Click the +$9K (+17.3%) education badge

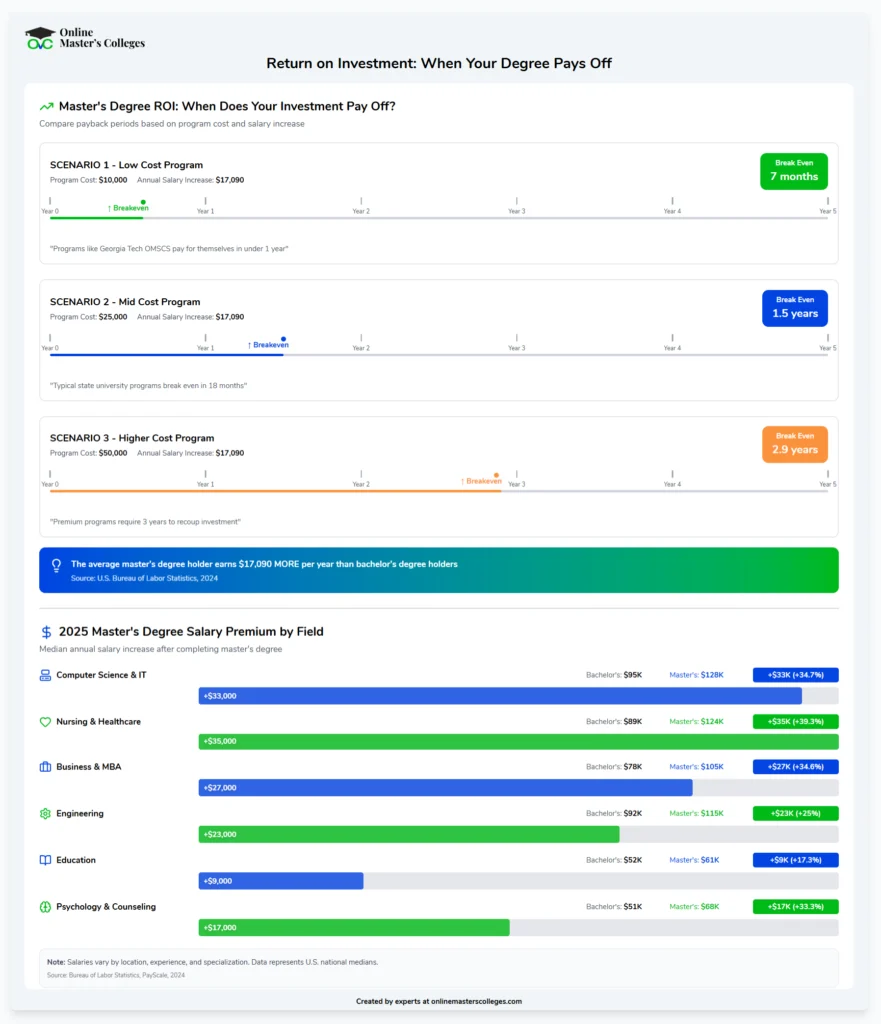pyautogui.click(x=795, y=860)
